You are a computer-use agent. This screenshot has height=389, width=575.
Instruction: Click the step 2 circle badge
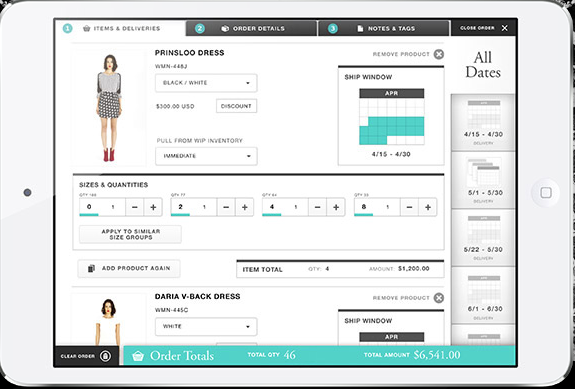[199, 28]
